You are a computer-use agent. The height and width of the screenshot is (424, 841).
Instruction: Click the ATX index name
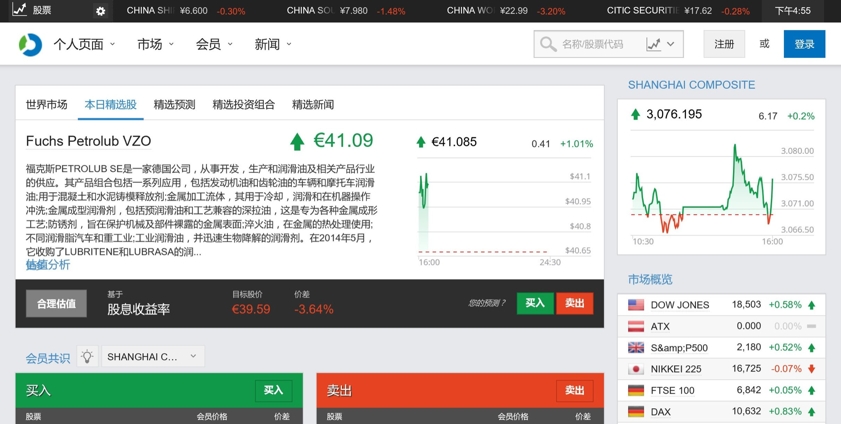click(660, 326)
